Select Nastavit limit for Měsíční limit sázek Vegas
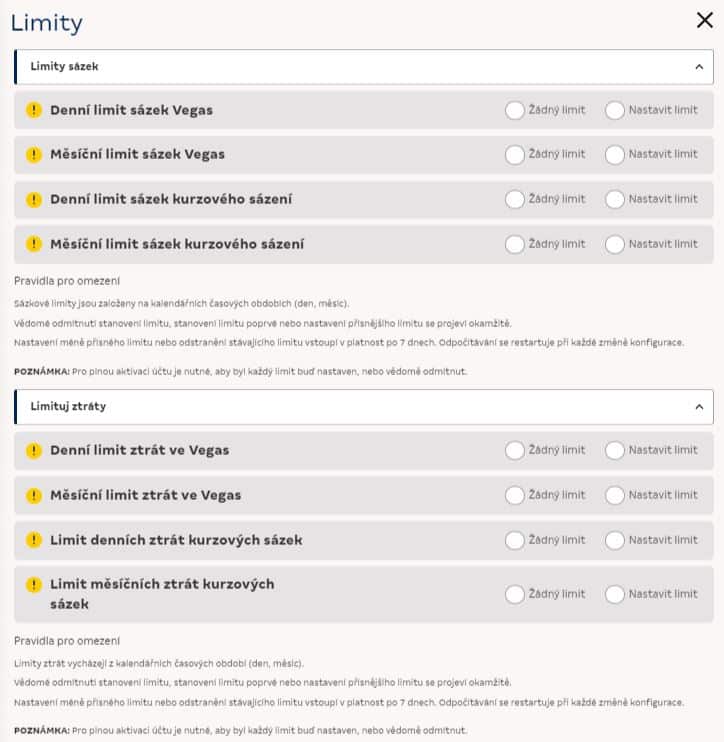The width and height of the screenshot is (724, 742). [x=615, y=155]
